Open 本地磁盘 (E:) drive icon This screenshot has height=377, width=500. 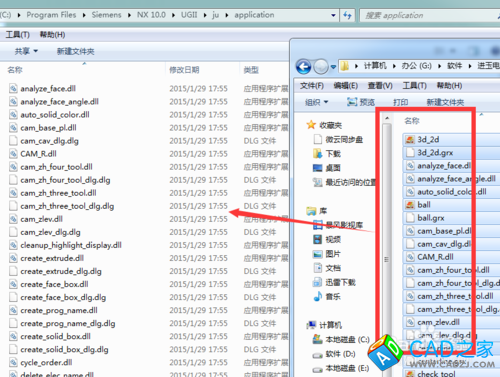[317, 369]
